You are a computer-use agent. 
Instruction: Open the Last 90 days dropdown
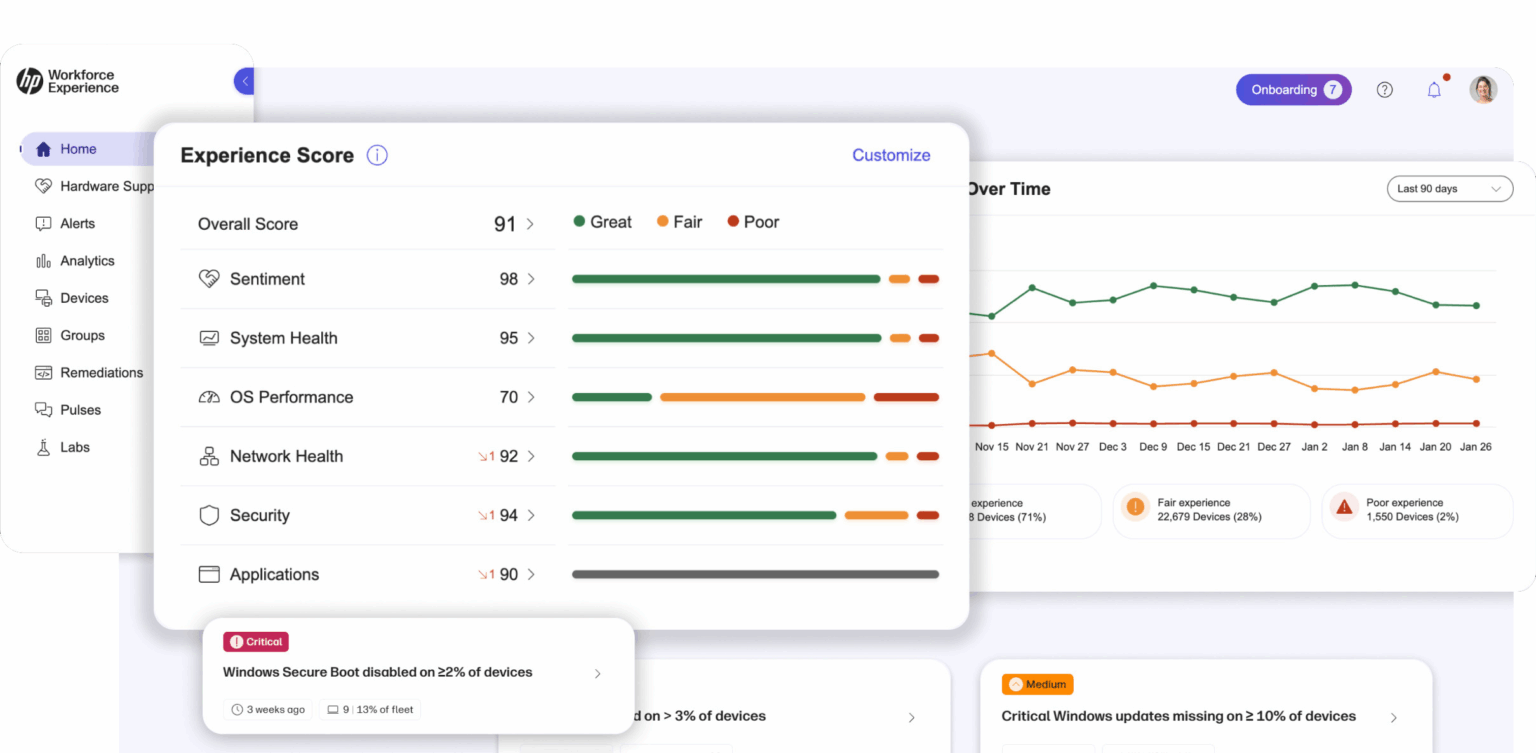[x=1449, y=189]
